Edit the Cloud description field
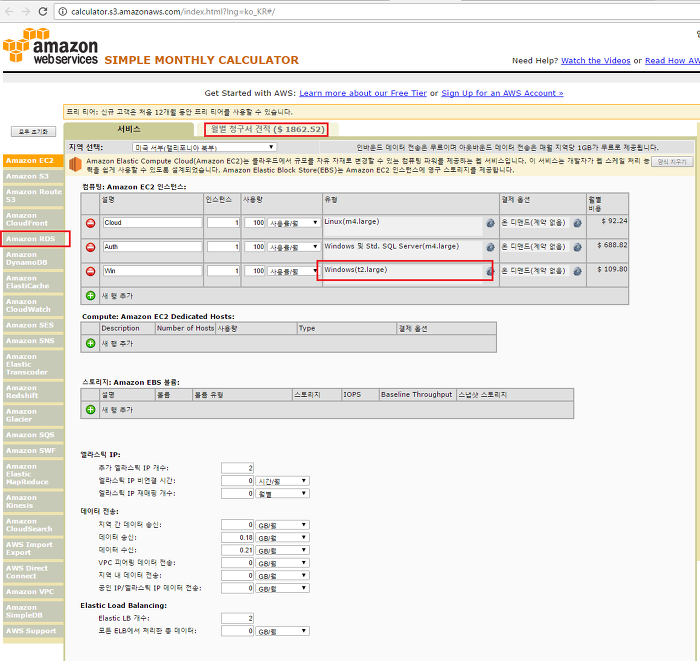 tap(152, 223)
